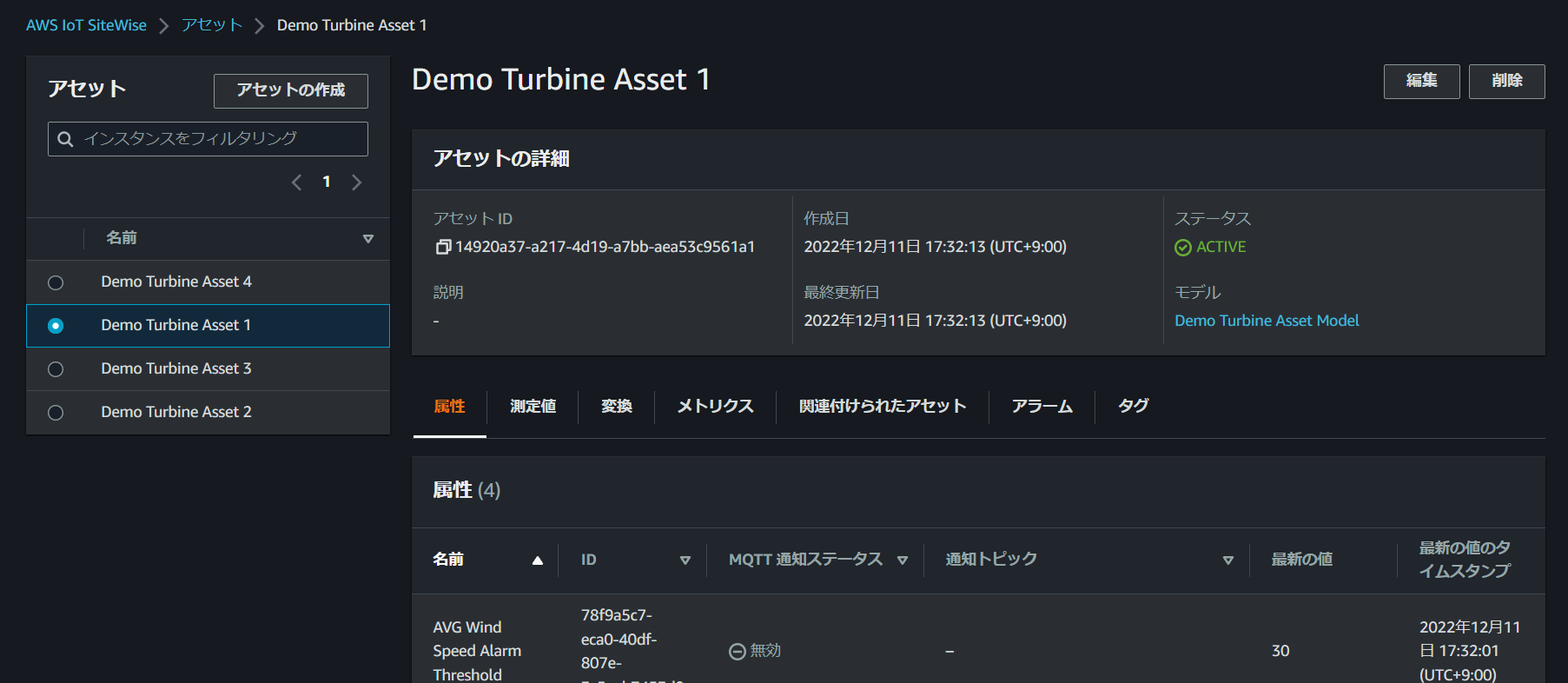Click the 無効 MQTT status icon
This screenshot has width=1568, height=683.
pyautogui.click(x=737, y=652)
